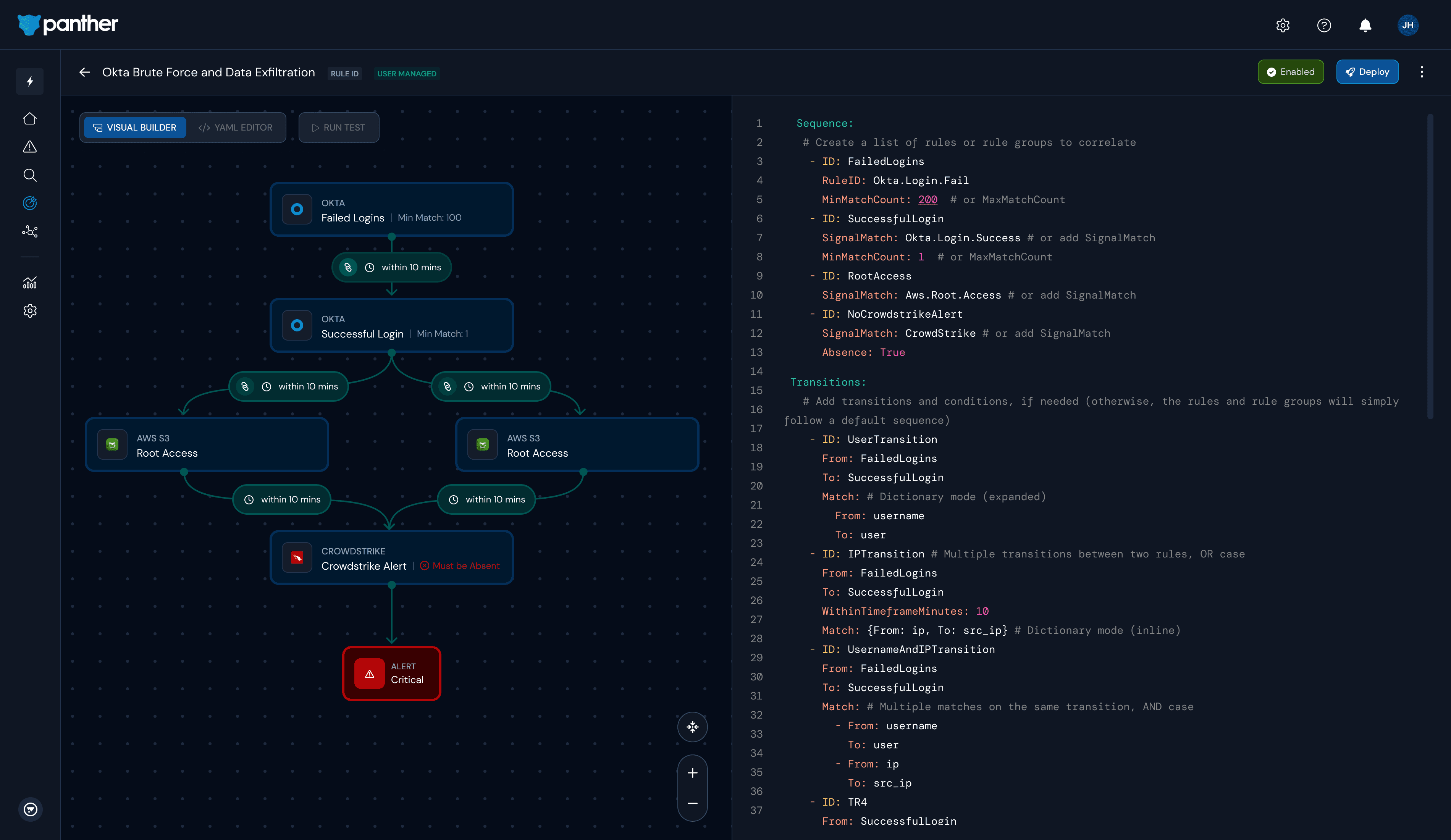Image resolution: width=1451 pixels, height=840 pixels.
Task: Click the USER MANAGED badge
Action: [x=407, y=74]
